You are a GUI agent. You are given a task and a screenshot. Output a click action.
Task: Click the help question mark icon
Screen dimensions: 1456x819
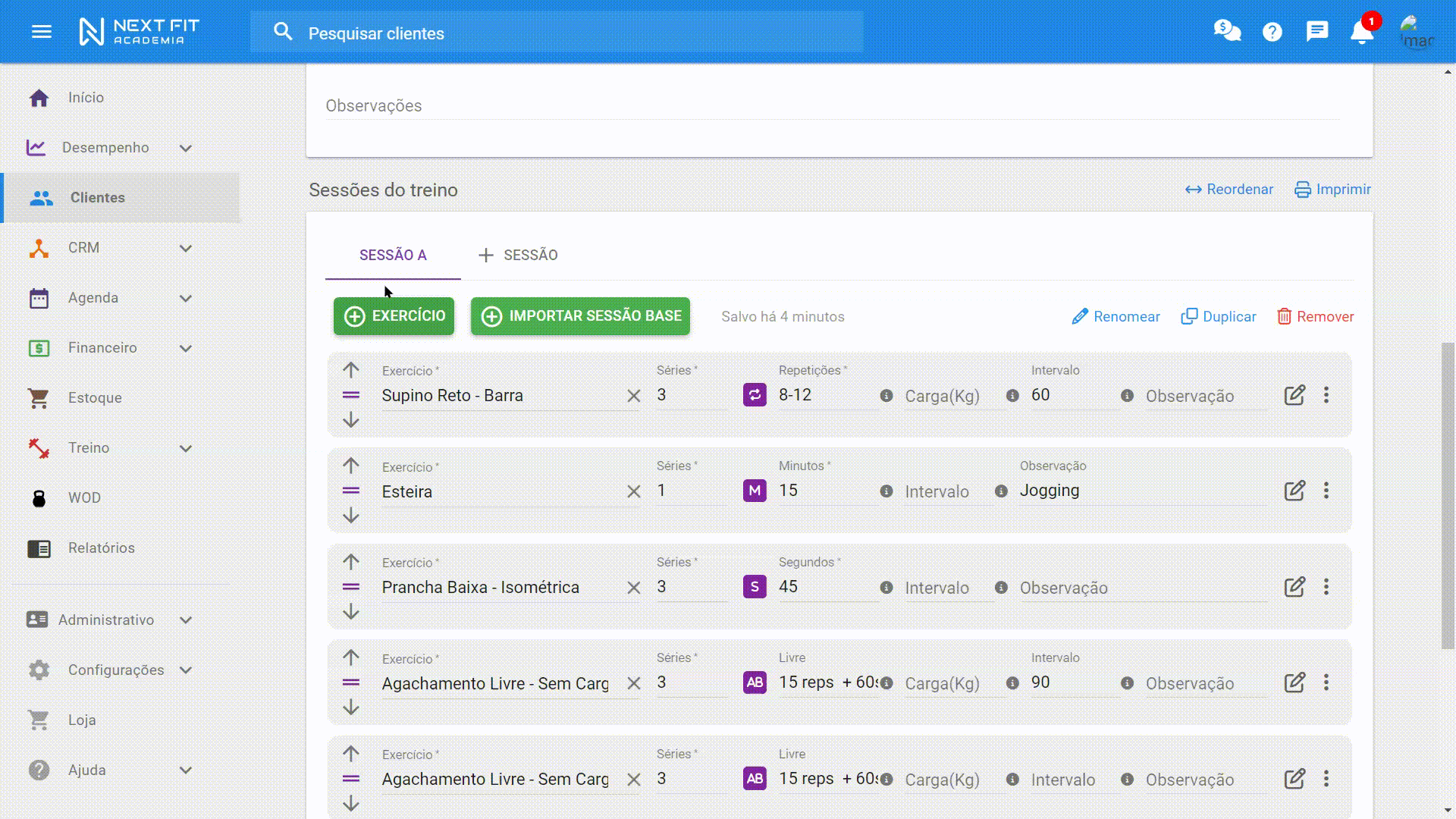[x=1272, y=32]
